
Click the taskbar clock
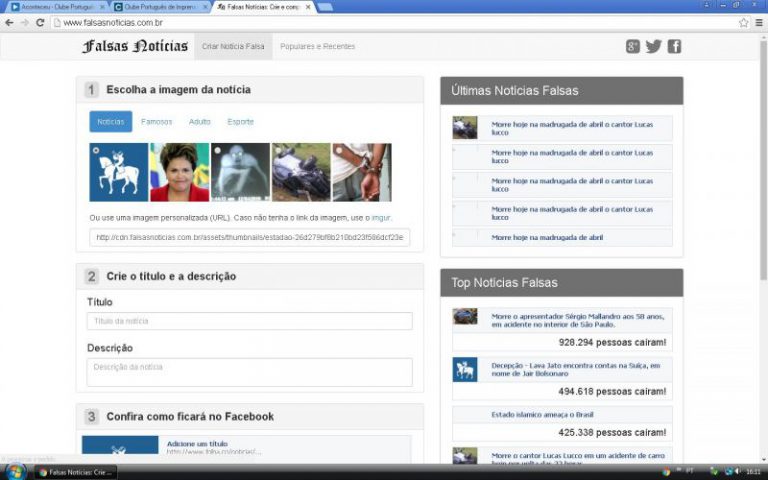(x=753, y=472)
